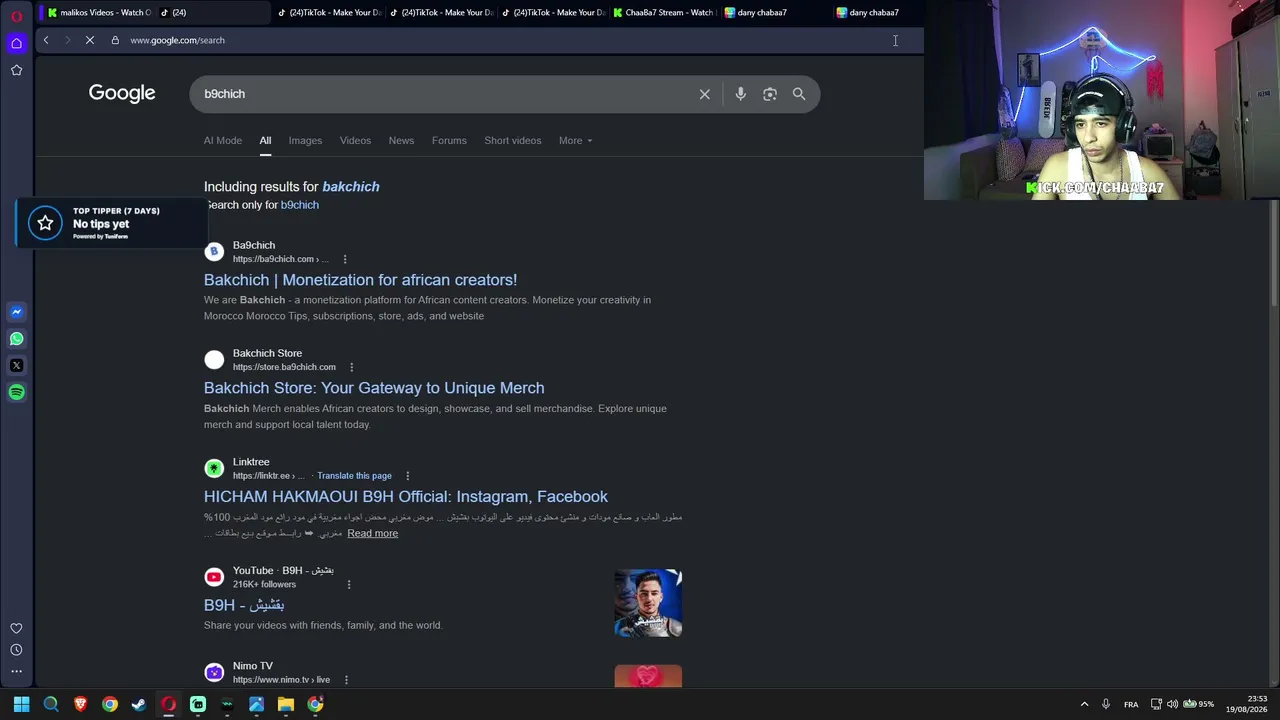Open options menu for Nimo TV result
This screenshot has height=720, width=1280.
pyautogui.click(x=346, y=680)
